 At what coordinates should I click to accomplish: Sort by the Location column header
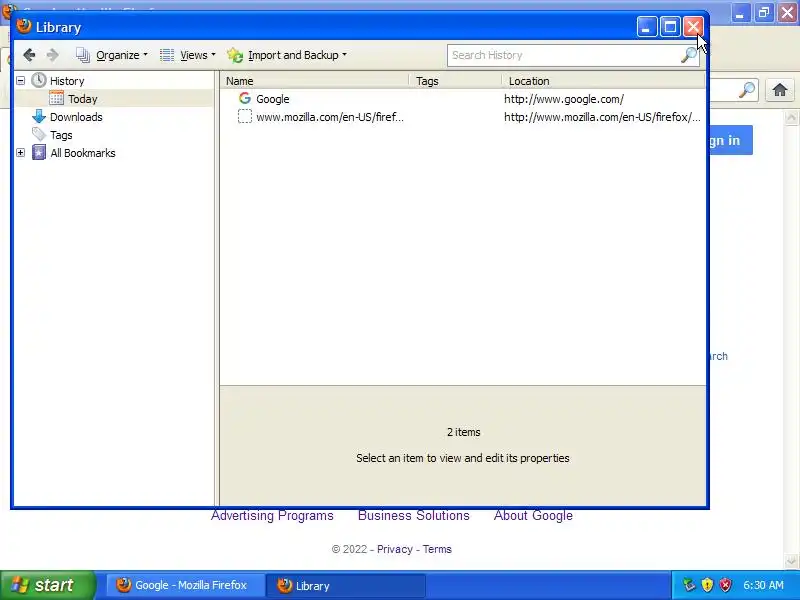(x=604, y=81)
